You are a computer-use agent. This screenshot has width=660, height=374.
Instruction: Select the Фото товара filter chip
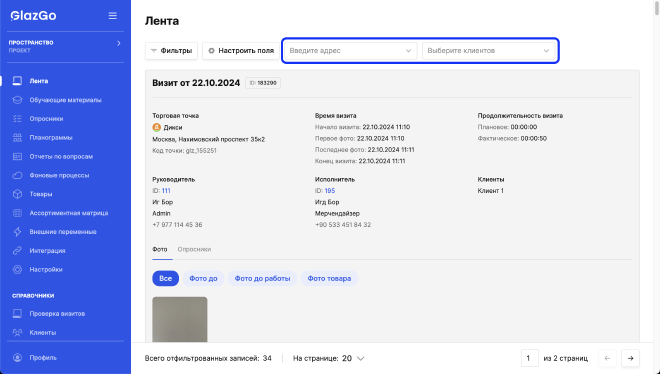(x=329, y=279)
